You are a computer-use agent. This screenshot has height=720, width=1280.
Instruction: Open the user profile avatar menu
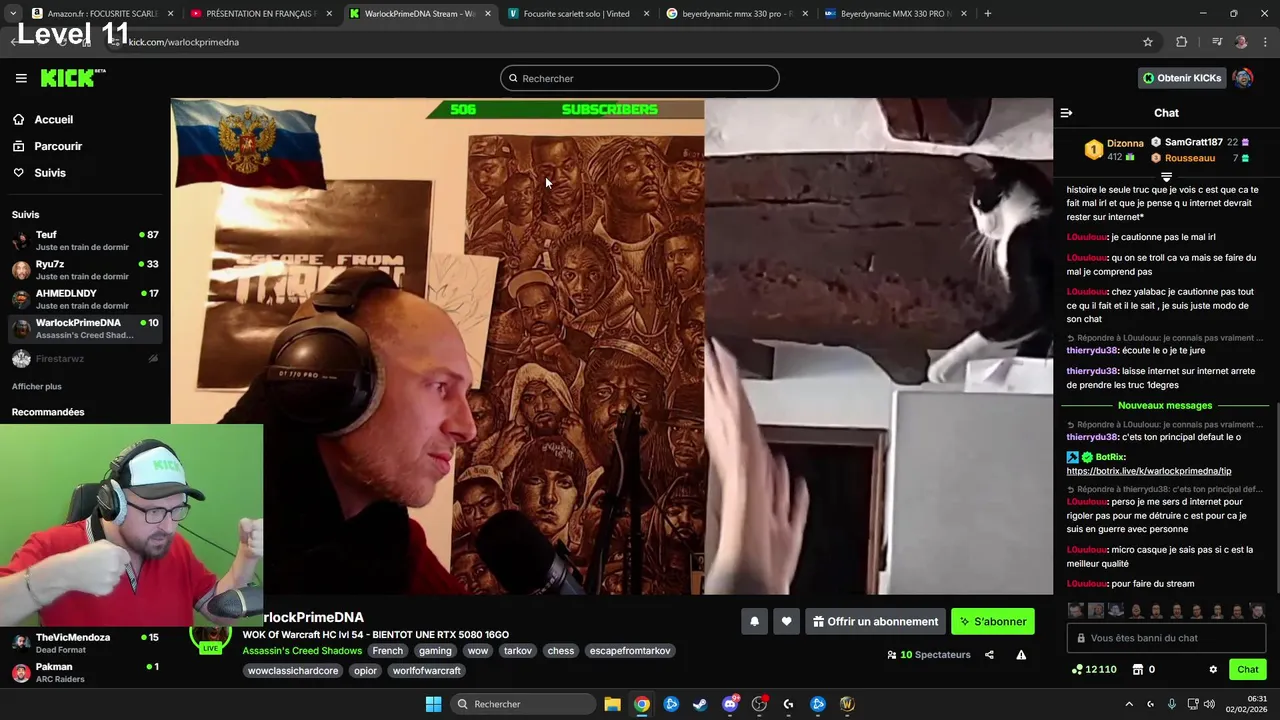[x=1243, y=78]
